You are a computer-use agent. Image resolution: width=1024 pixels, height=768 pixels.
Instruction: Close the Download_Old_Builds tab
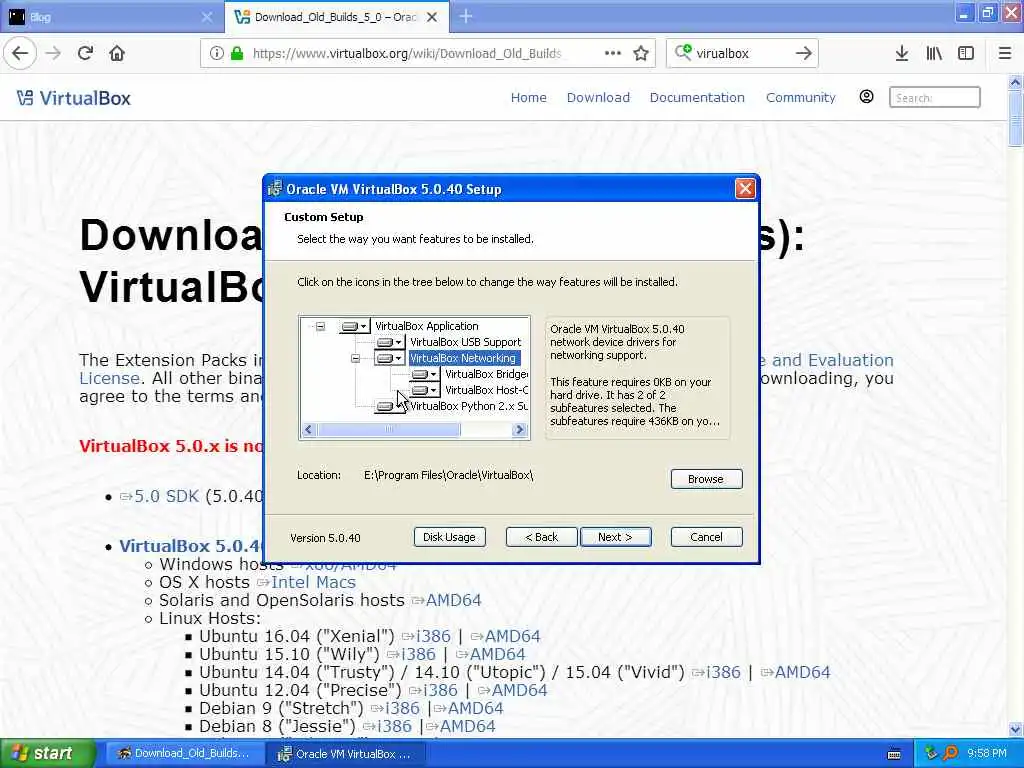(x=432, y=17)
